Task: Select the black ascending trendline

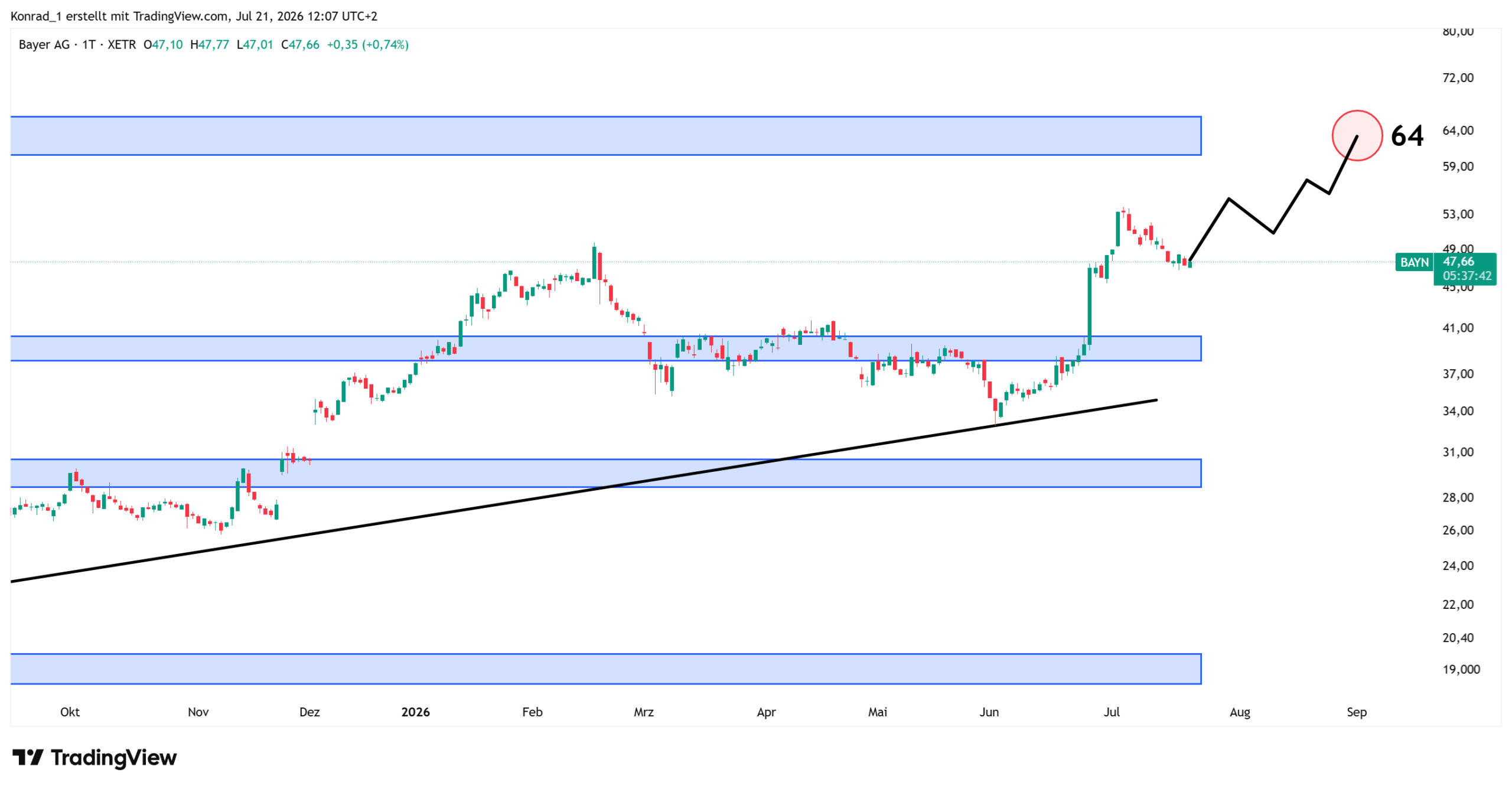Action: coord(584,491)
